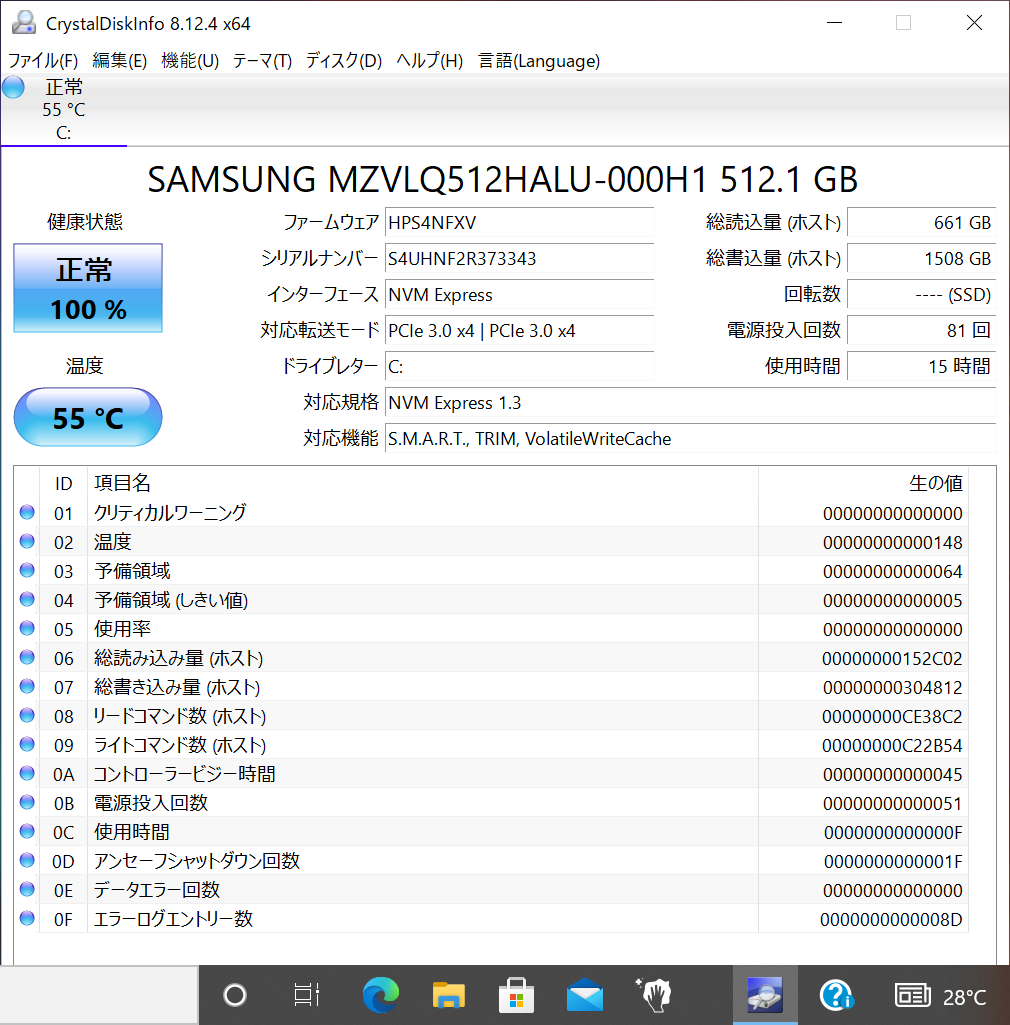Click the drive letter field C:

[520, 366]
